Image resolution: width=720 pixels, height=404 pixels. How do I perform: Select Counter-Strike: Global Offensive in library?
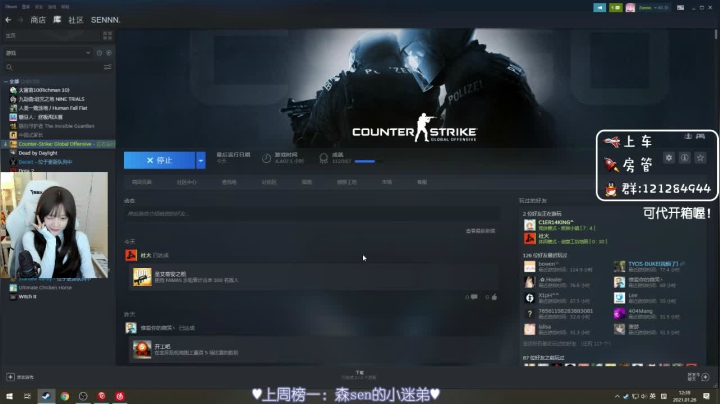point(58,144)
